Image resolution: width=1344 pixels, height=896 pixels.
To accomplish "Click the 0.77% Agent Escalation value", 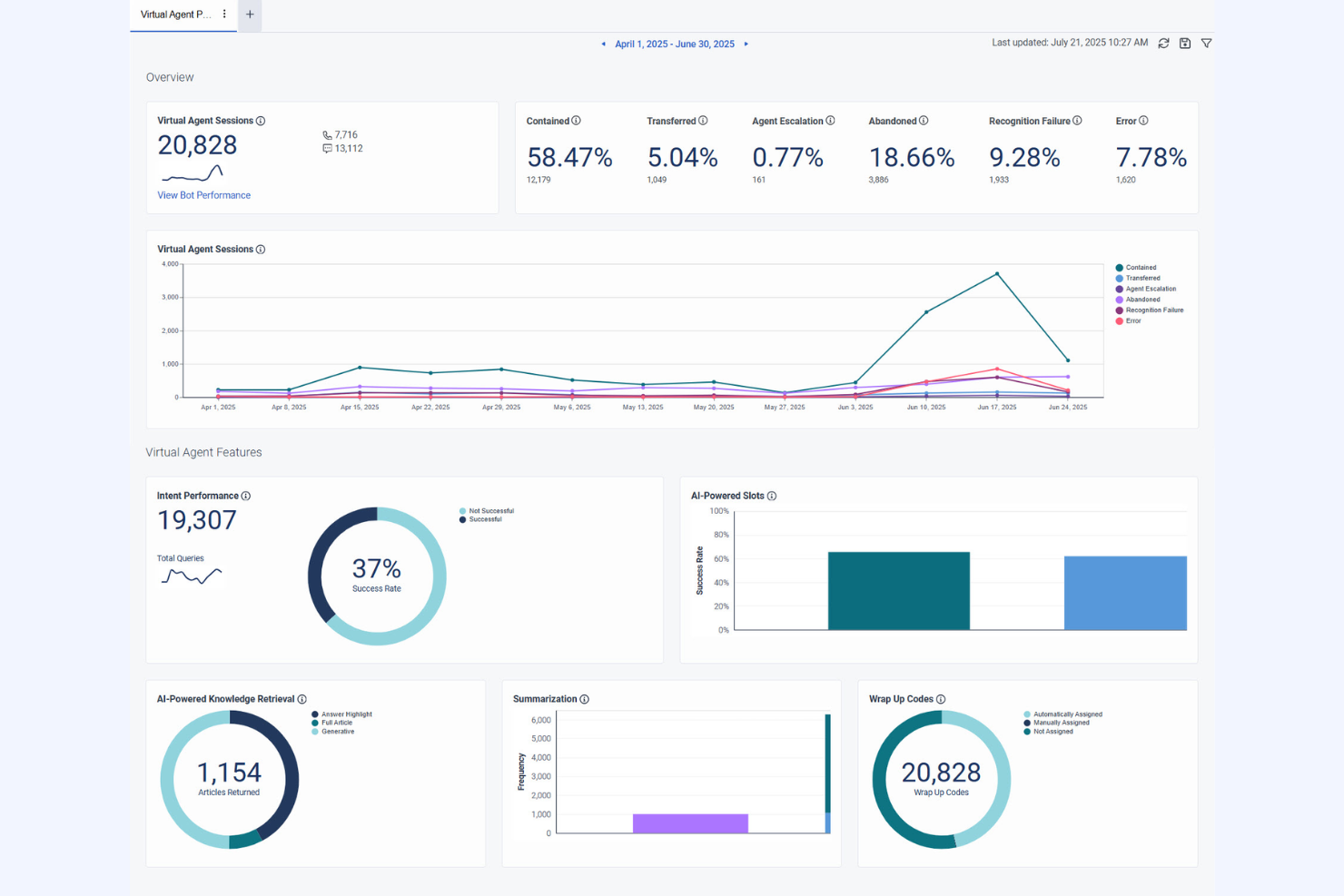I will click(x=788, y=158).
